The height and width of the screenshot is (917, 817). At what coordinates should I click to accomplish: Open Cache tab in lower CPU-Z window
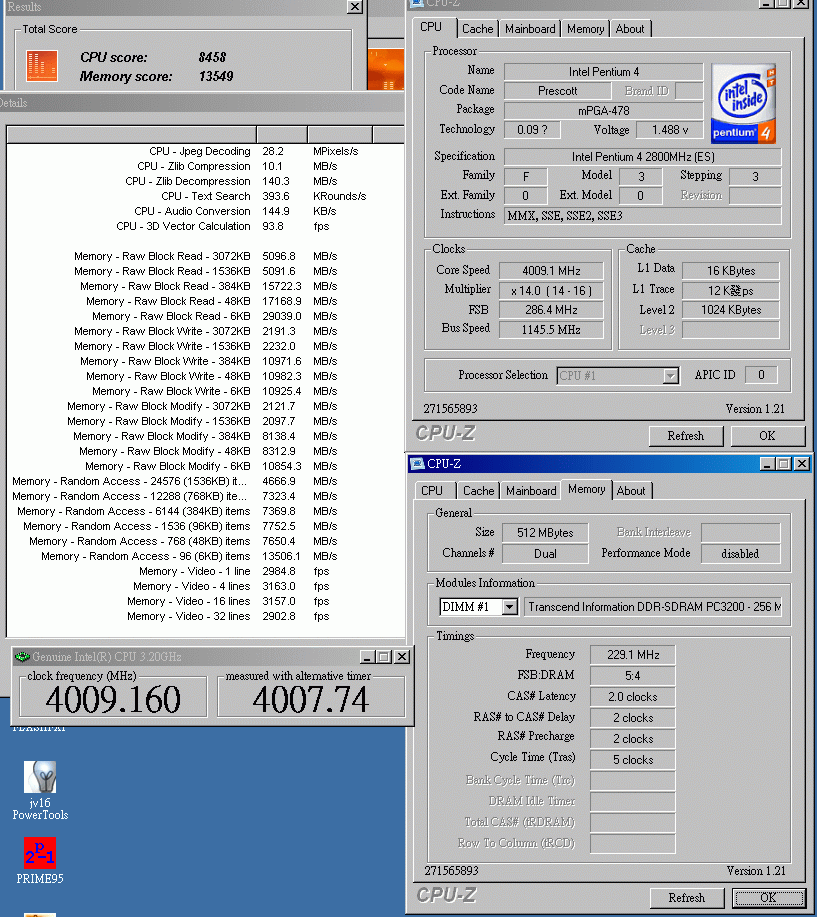click(478, 491)
